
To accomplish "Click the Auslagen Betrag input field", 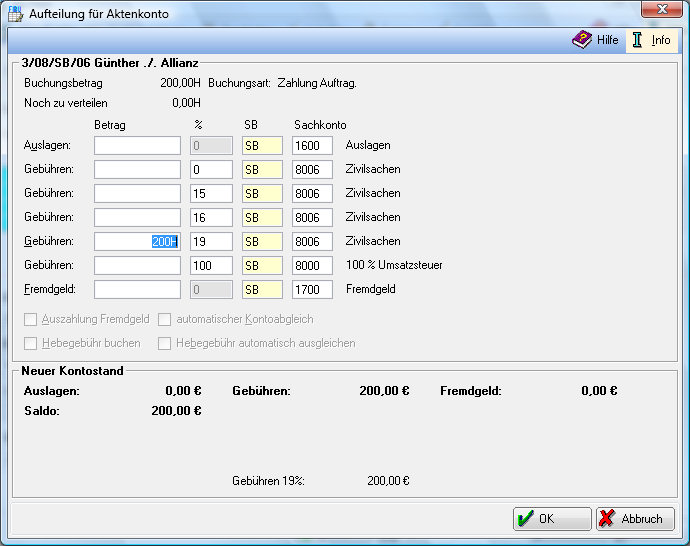I will point(137,146).
